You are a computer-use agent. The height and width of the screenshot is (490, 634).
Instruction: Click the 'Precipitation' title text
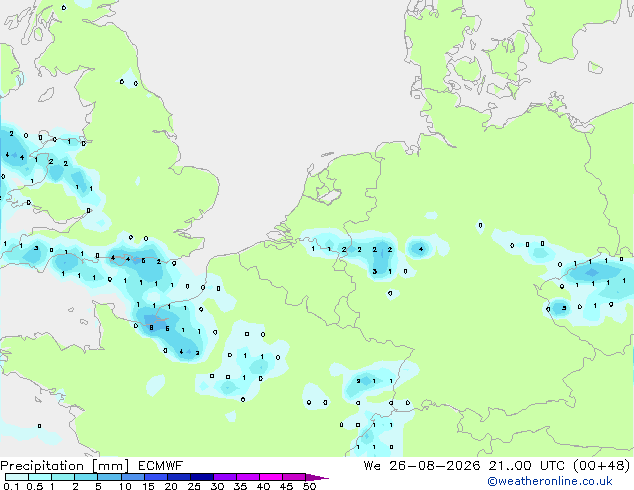tap(42, 466)
